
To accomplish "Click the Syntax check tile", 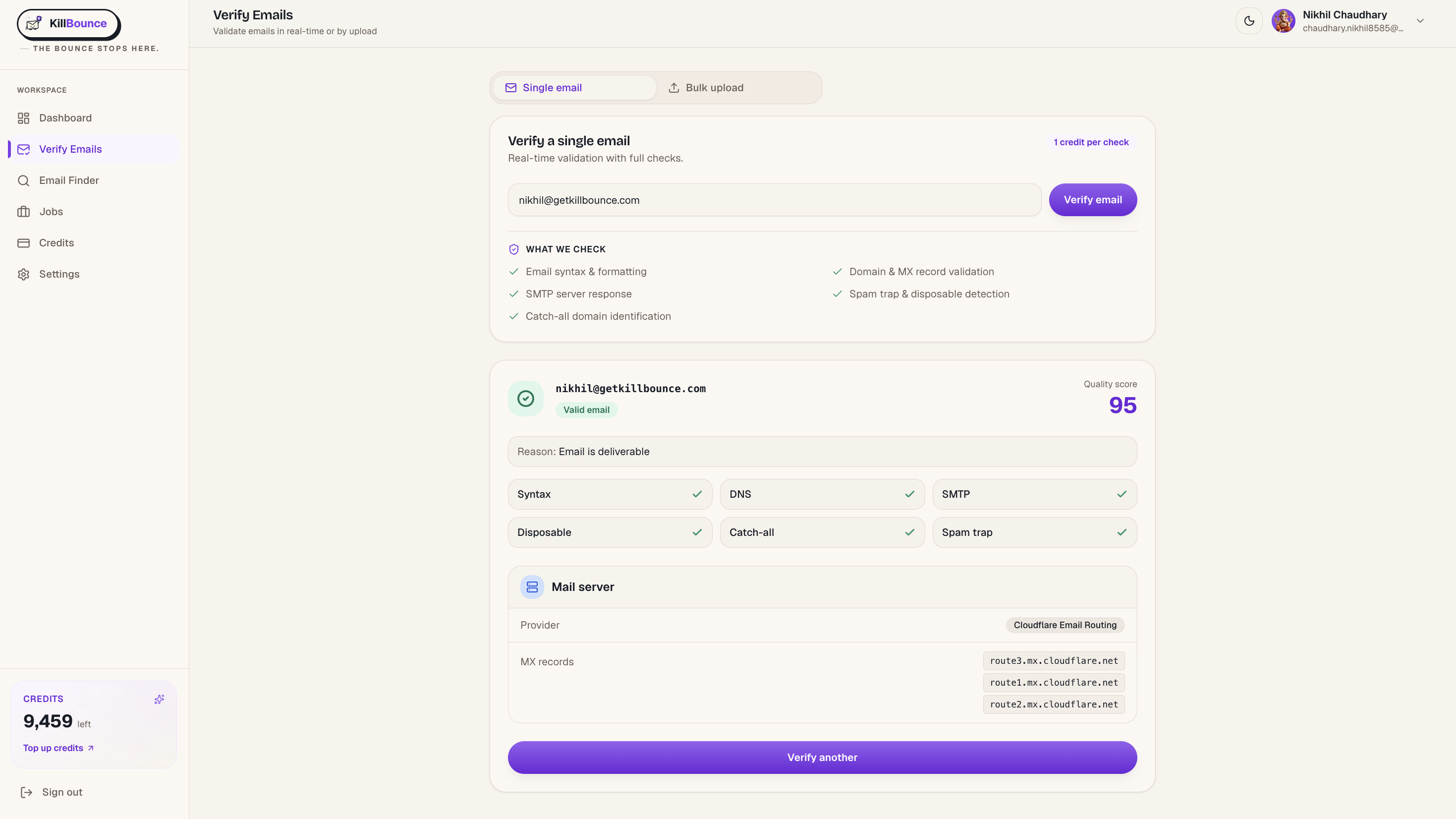I will pos(610,494).
